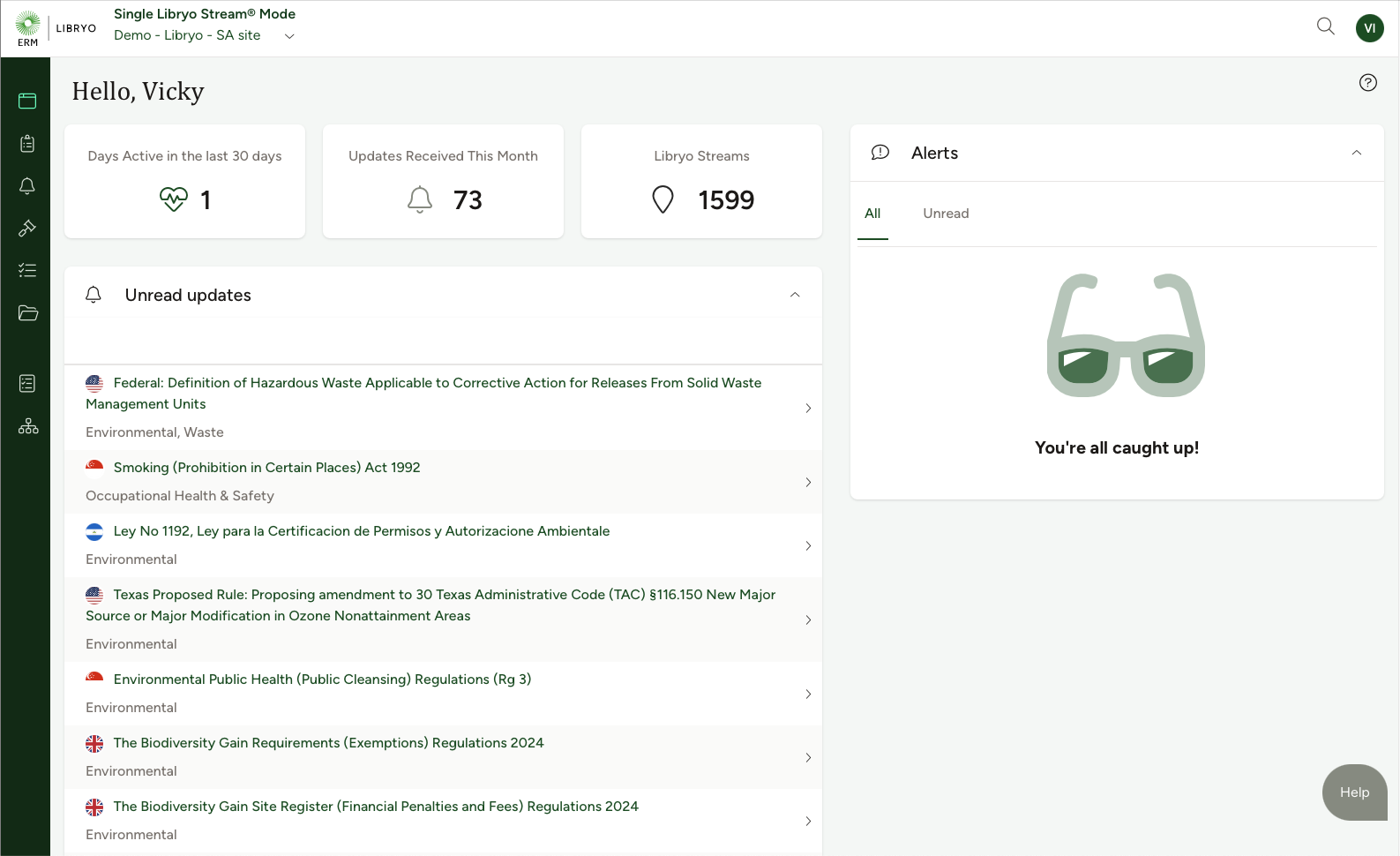Switch to the Unread alerts tab
Image resolution: width=1400 pixels, height=856 pixels.
[x=946, y=214]
